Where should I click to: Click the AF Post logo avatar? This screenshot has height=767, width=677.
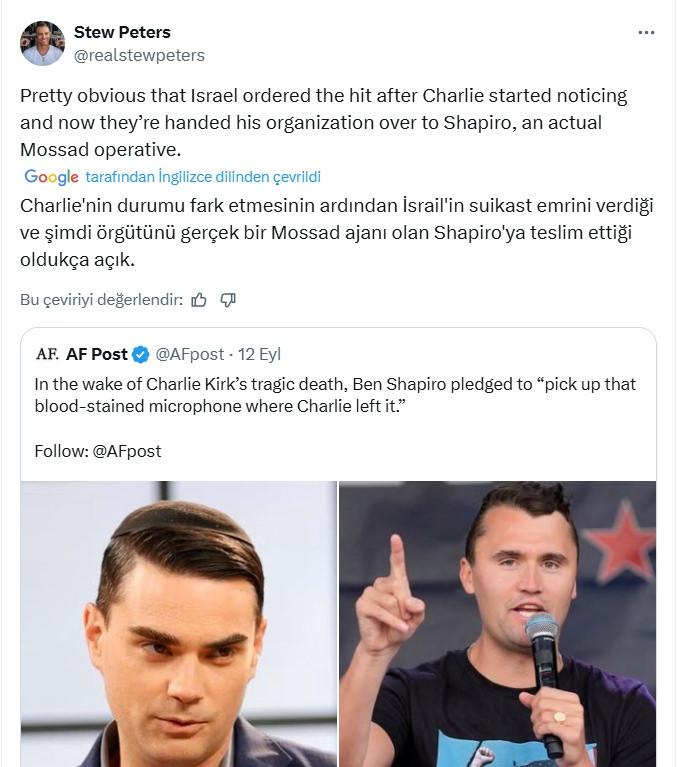click(47, 354)
